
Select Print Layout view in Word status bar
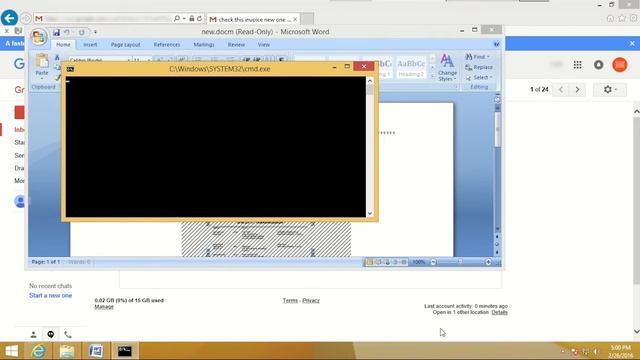pos(369,262)
